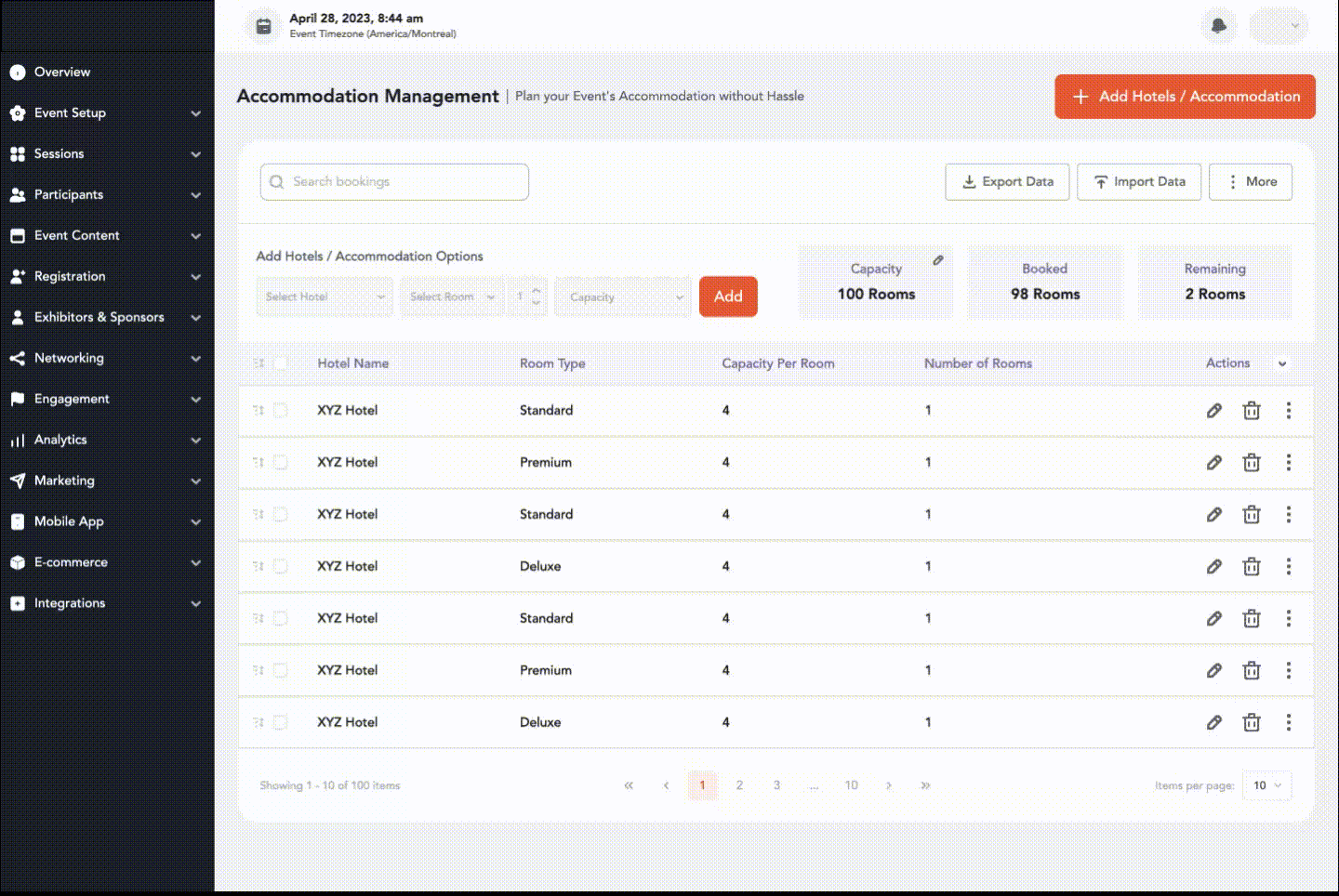Click the trash icon on the last Deluxe row
1339x896 pixels.
[1252, 723]
